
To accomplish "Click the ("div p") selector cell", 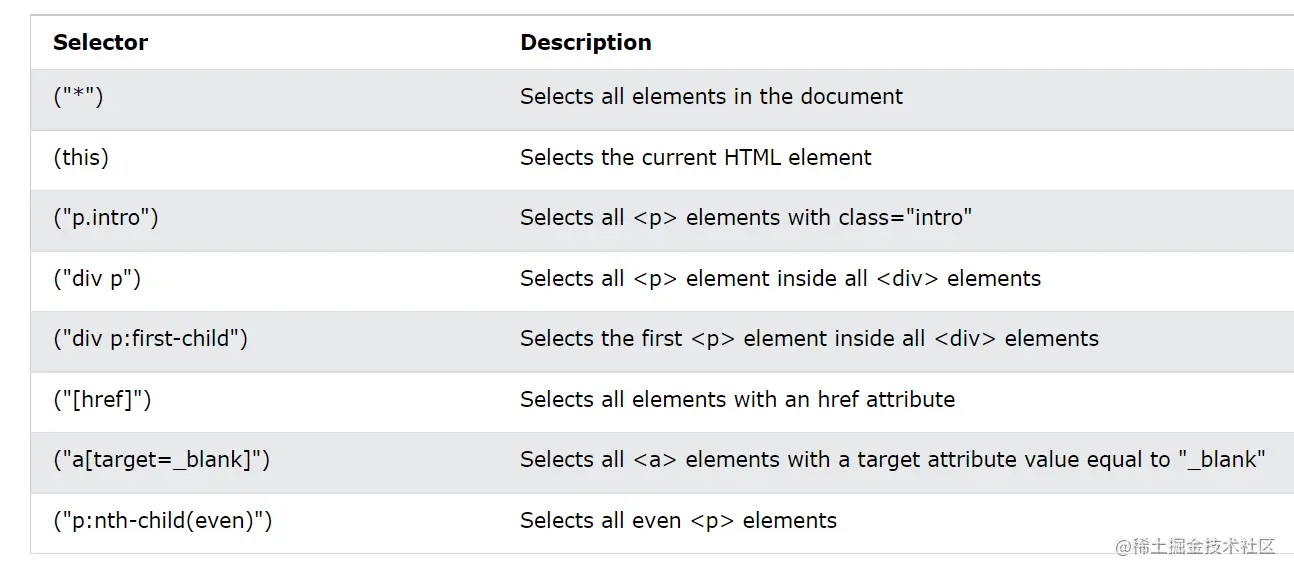I will point(97,279).
